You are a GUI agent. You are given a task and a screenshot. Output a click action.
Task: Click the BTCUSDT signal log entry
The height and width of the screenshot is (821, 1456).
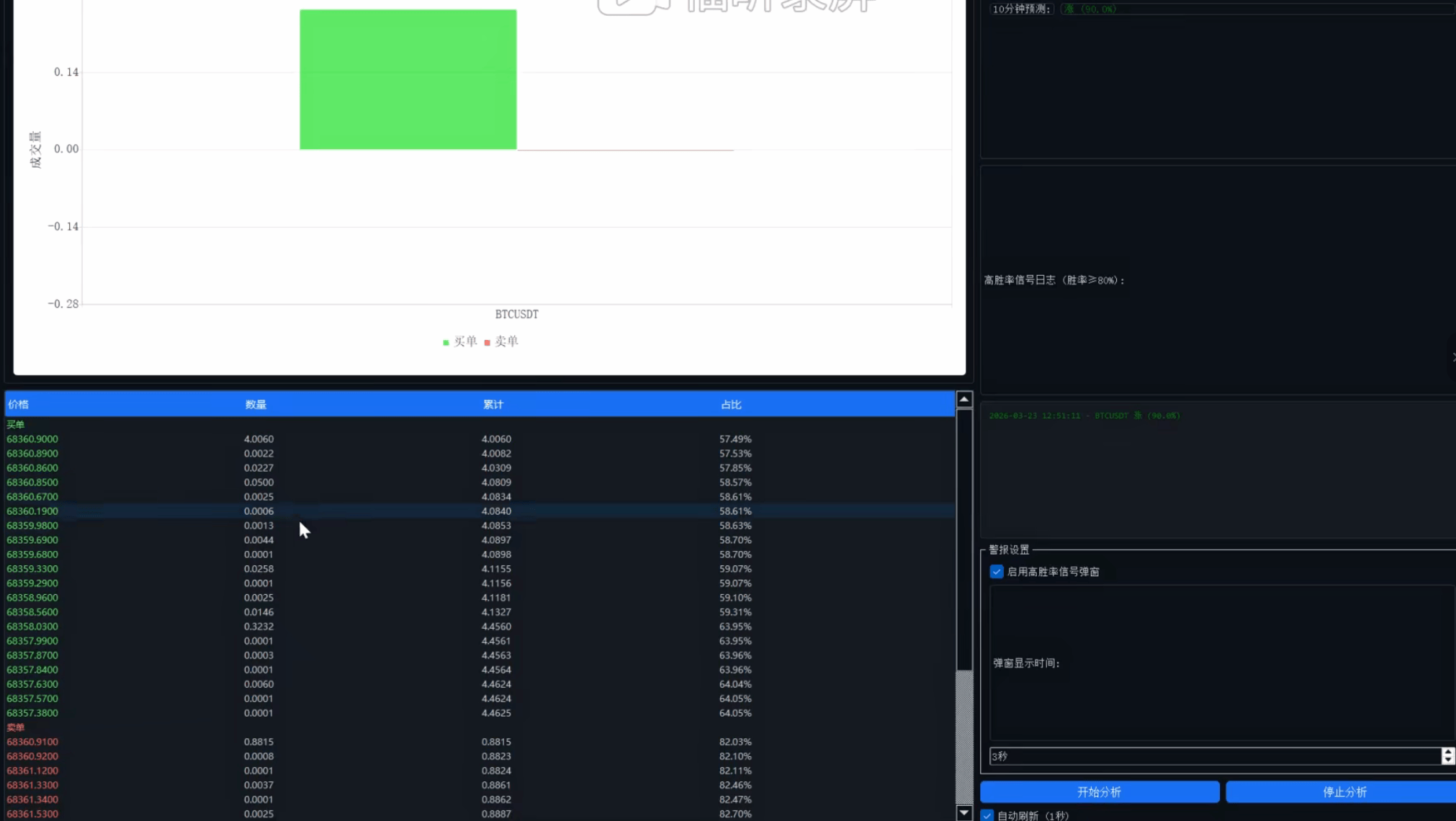1084,416
